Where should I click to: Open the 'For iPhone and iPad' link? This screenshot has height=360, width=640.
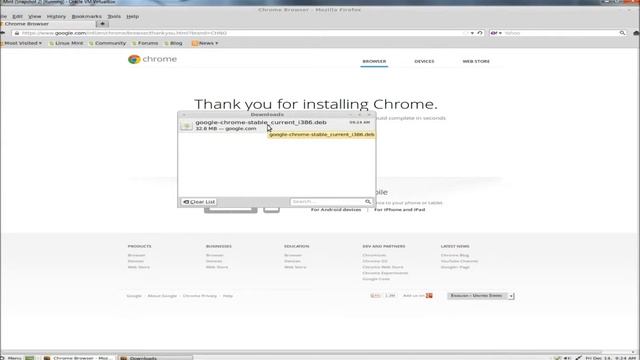coord(400,209)
